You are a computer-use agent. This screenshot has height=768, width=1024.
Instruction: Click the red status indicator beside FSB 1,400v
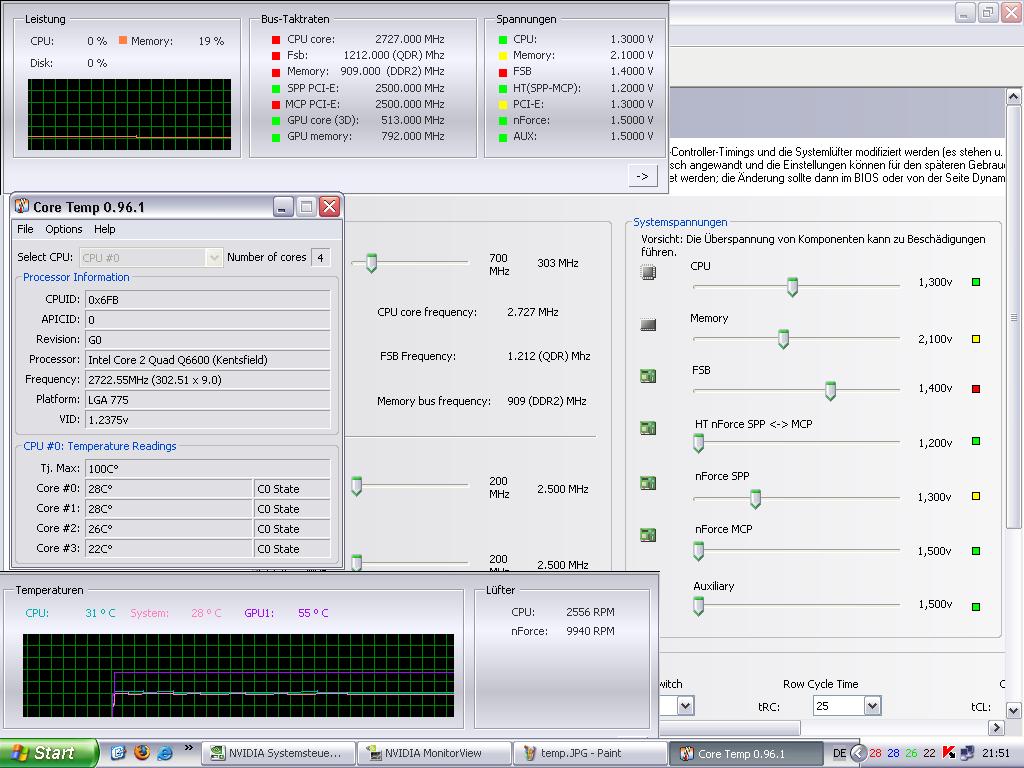click(976, 389)
